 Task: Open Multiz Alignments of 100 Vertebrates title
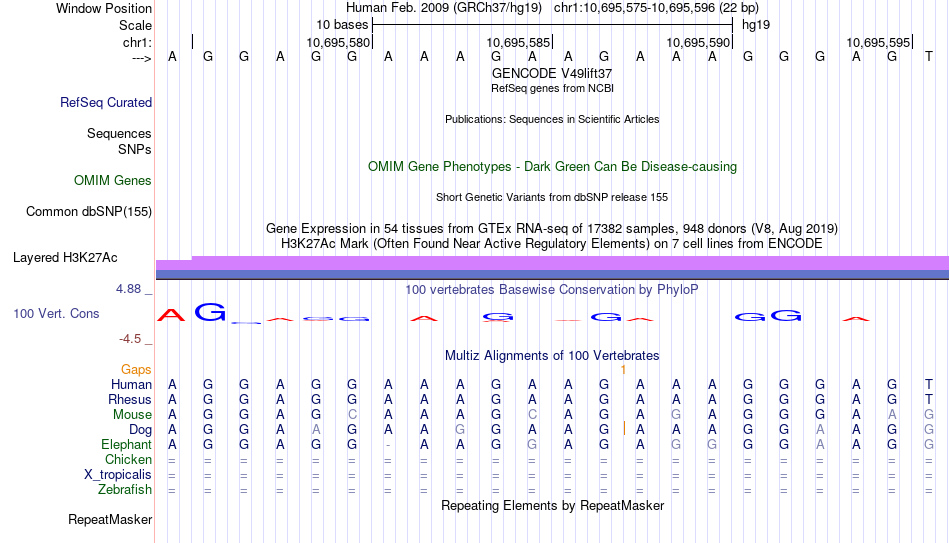552,356
